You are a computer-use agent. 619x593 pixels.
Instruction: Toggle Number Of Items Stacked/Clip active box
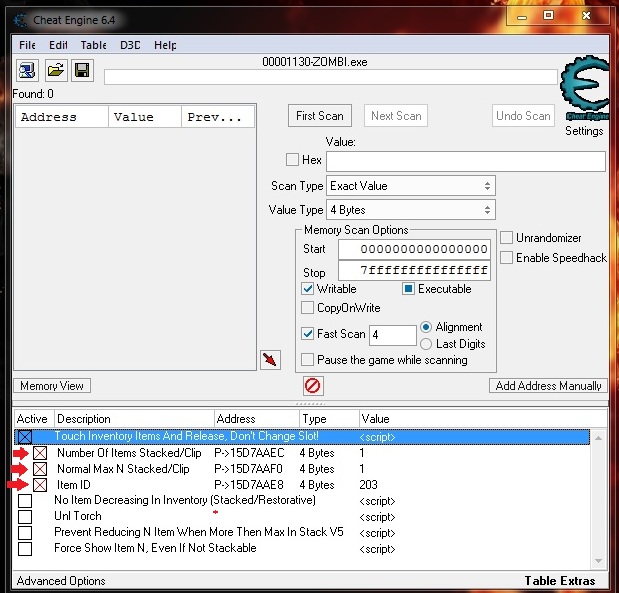coord(40,453)
